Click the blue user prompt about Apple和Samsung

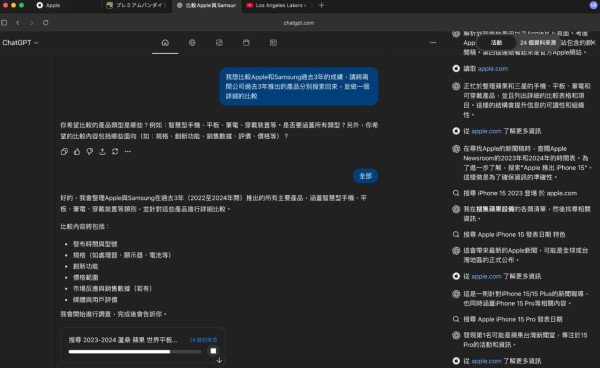(x=298, y=86)
